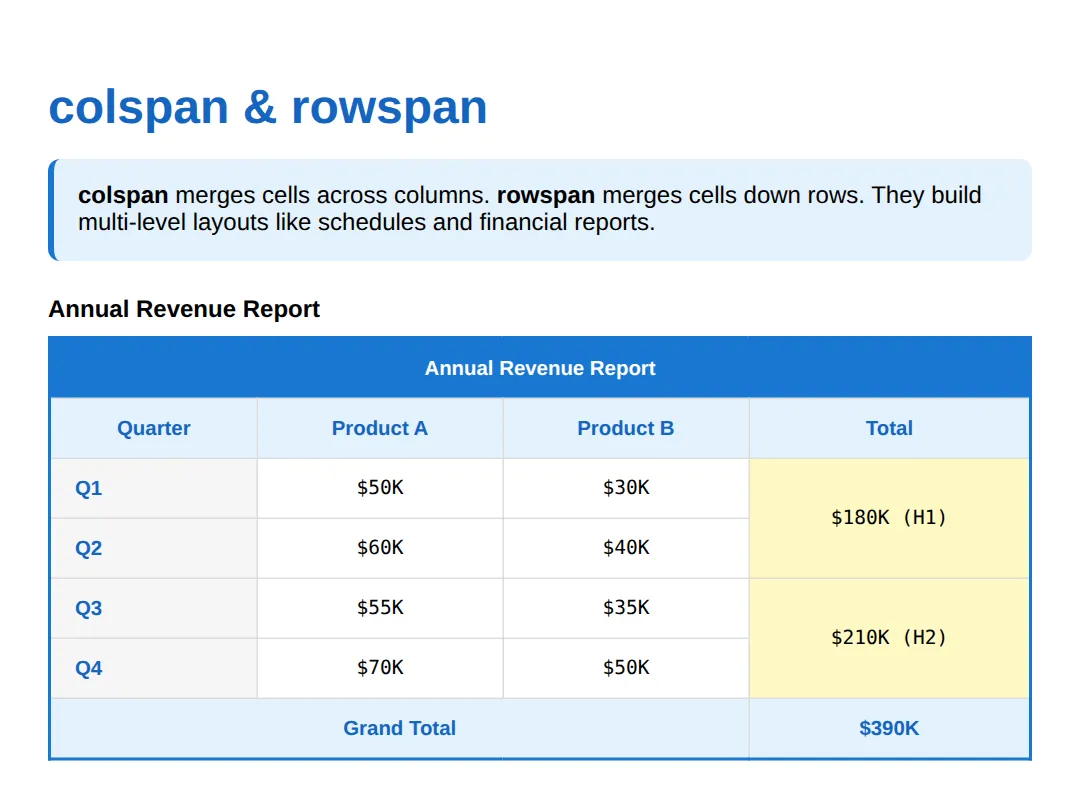Click the '$390K' grand total value
1080x810 pixels.
(889, 728)
